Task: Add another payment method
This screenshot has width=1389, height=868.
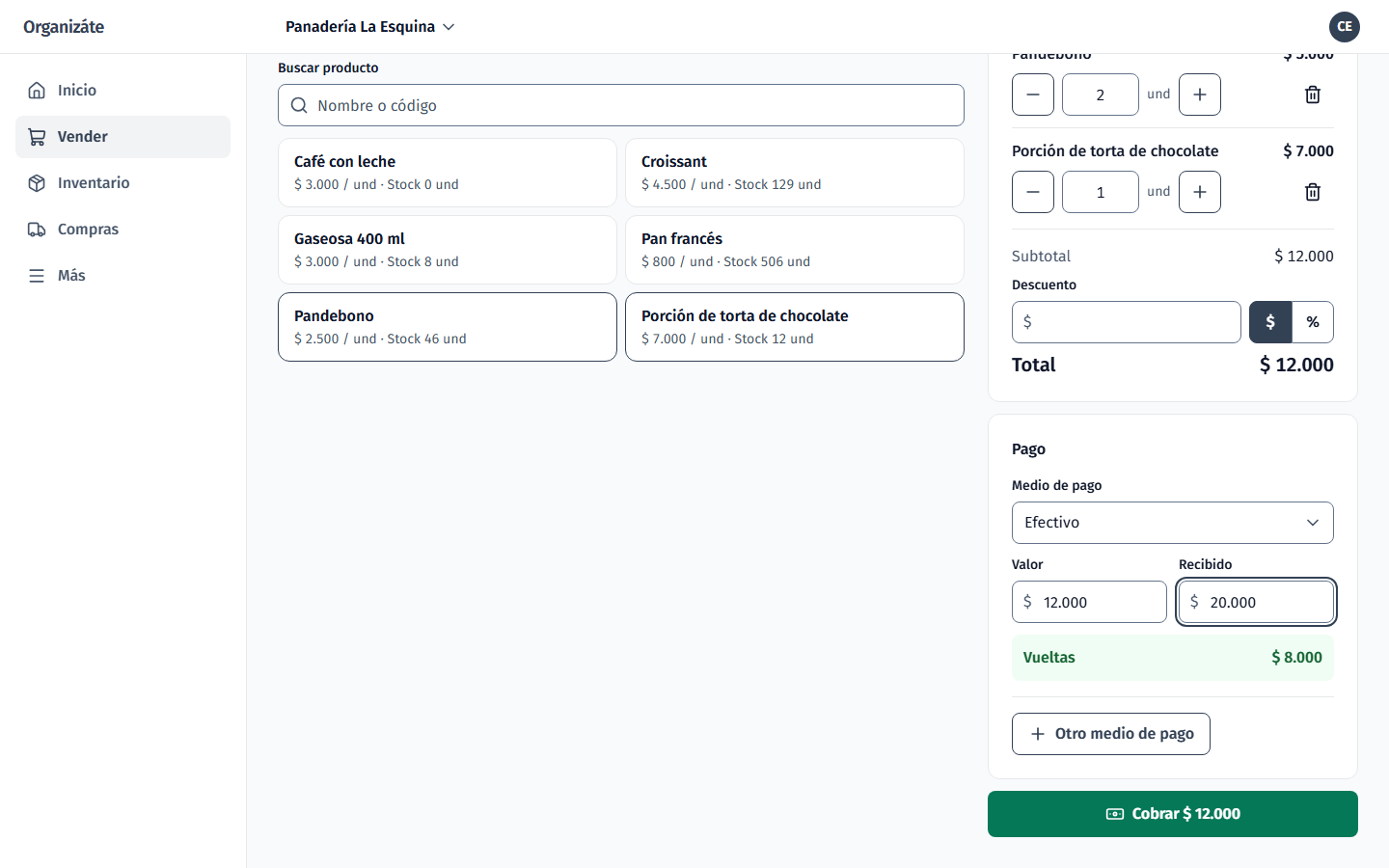Action: click(1111, 734)
